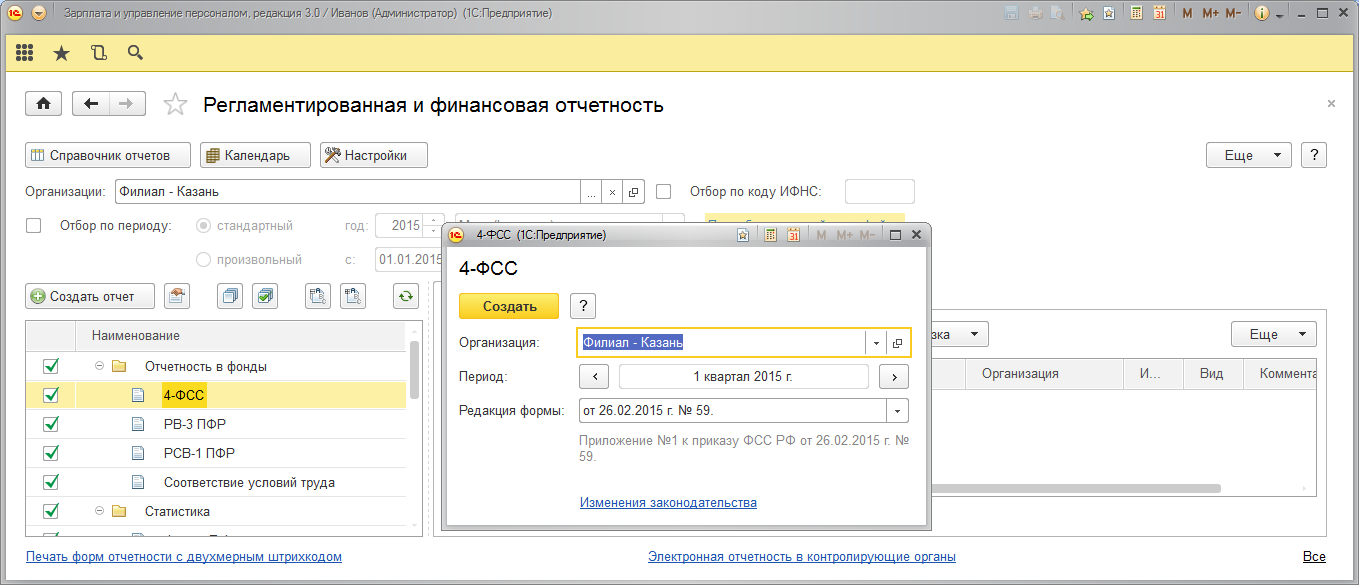Open the yellow info icon in title bar
The image size is (1359, 585).
point(1261,13)
